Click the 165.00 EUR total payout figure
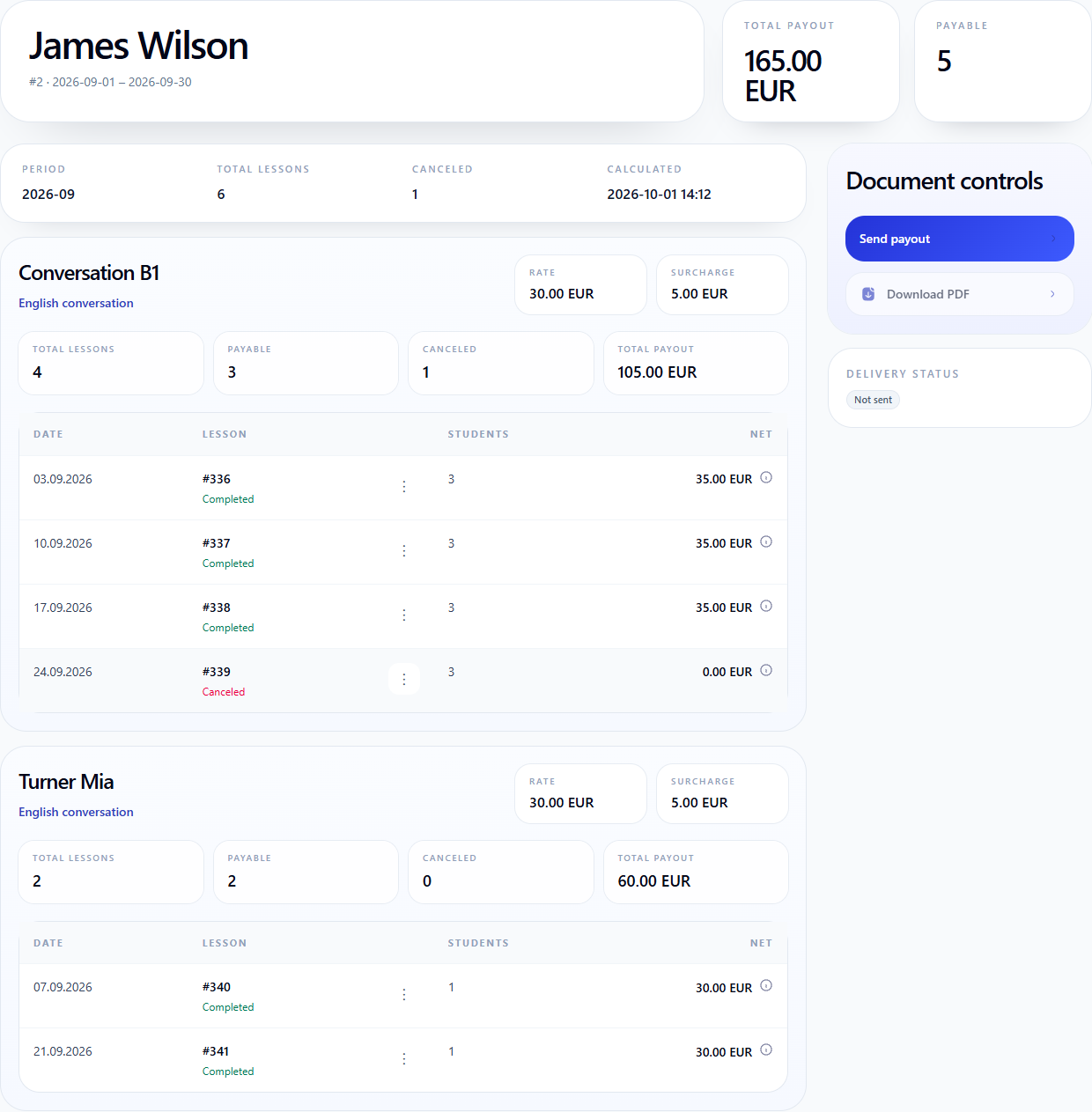The width and height of the screenshot is (1092, 1112). (783, 76)
